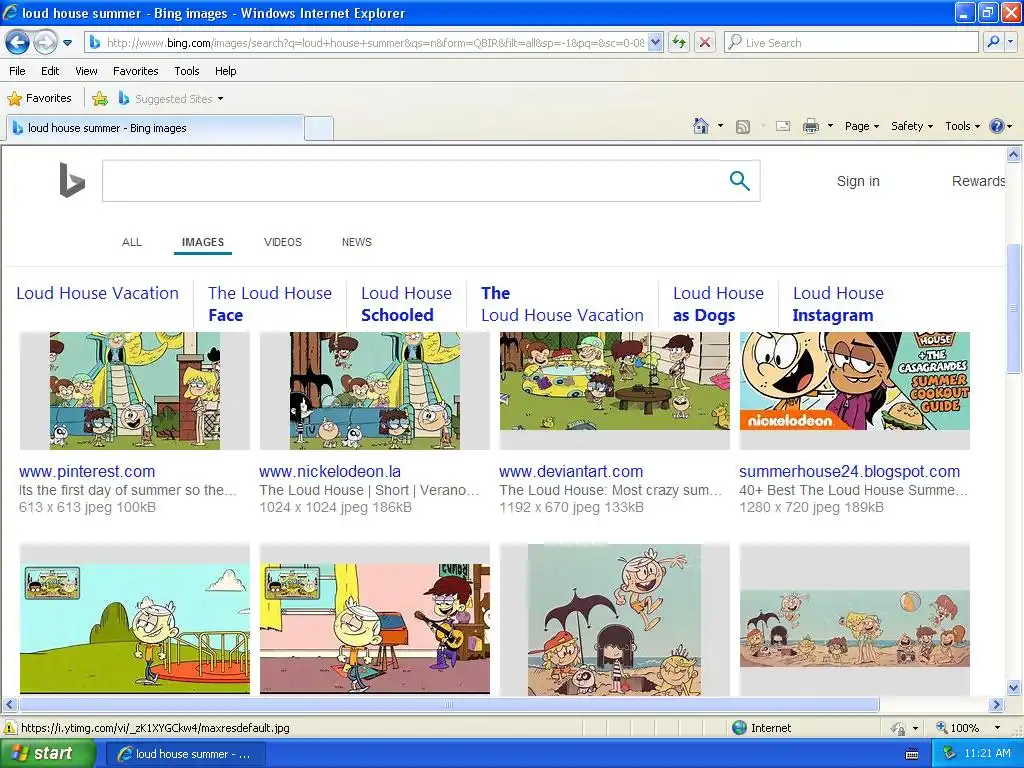Stop page loading with the red X icon
Screen dimensions: 1024x768
click(x=705, y=43)
